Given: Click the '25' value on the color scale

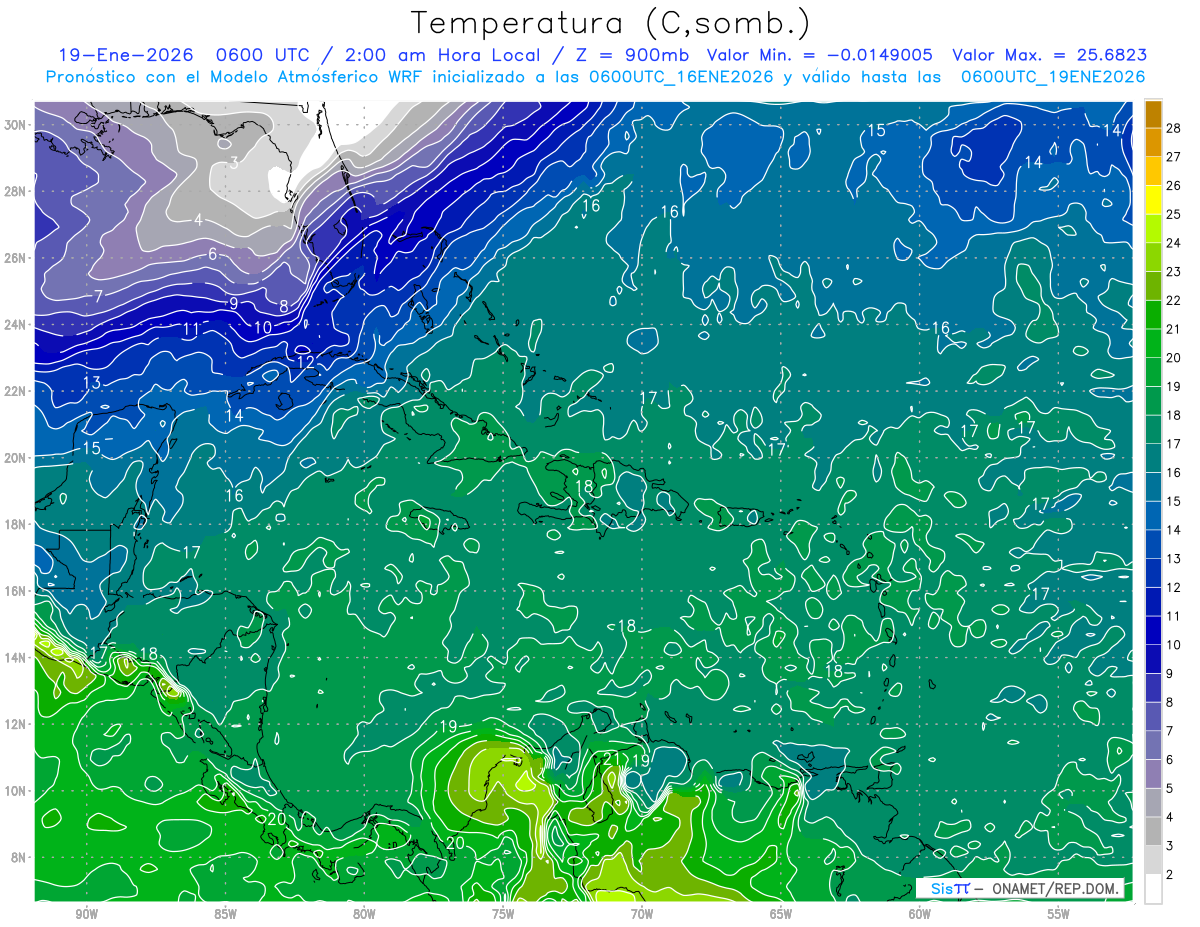Looking at the screenshot, I should 1174,214.
